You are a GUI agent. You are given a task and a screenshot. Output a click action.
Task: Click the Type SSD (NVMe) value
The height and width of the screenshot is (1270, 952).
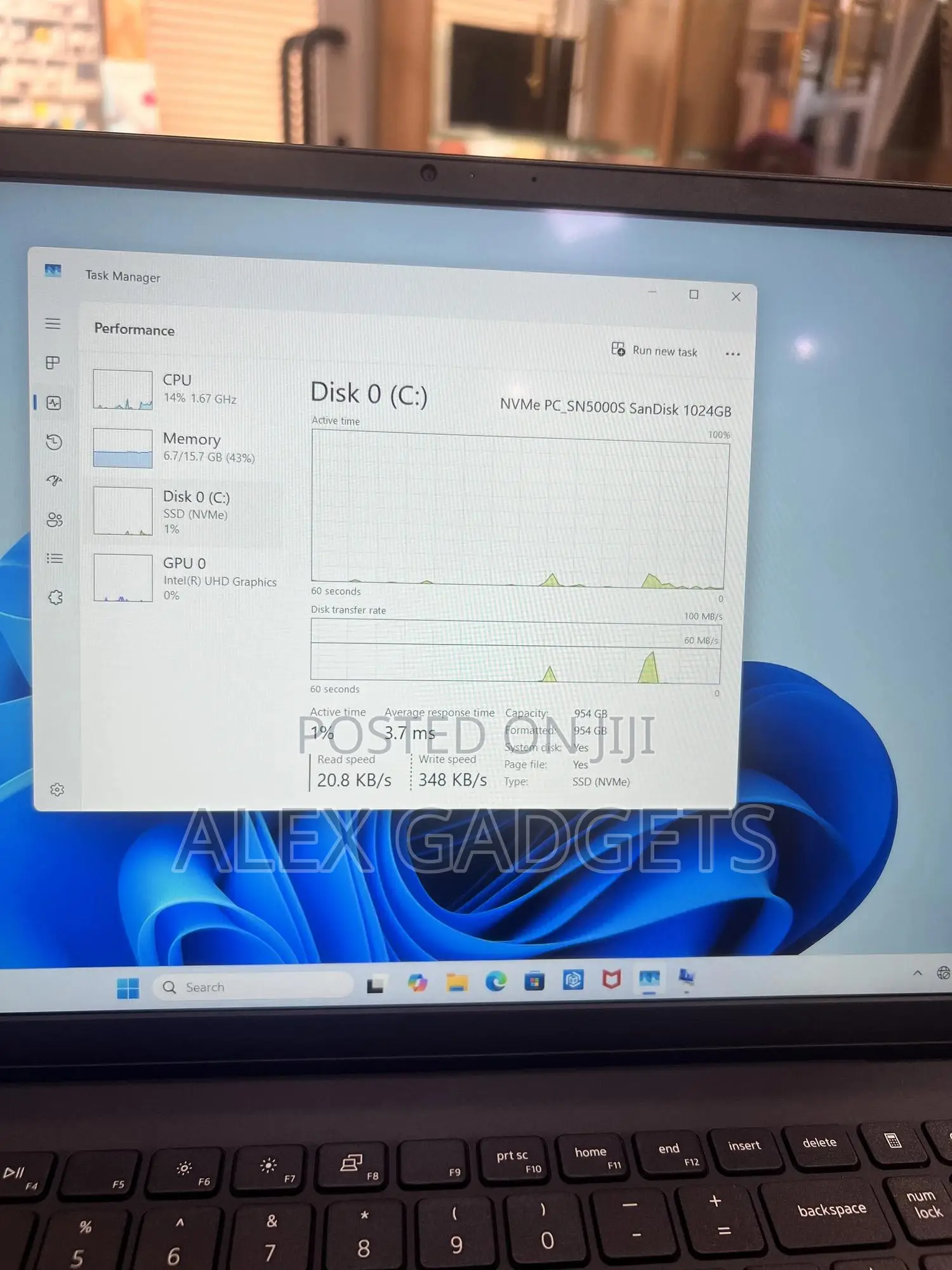601,782
